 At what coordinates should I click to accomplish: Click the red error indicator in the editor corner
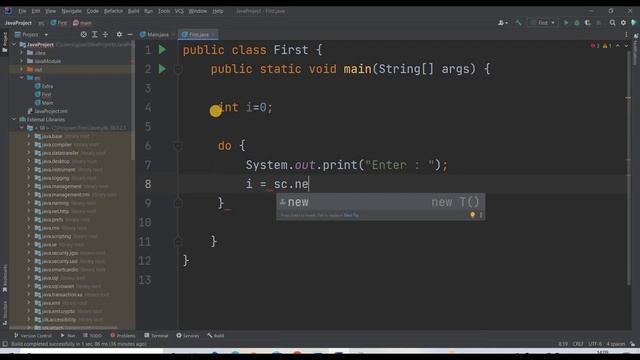[594, 46]
